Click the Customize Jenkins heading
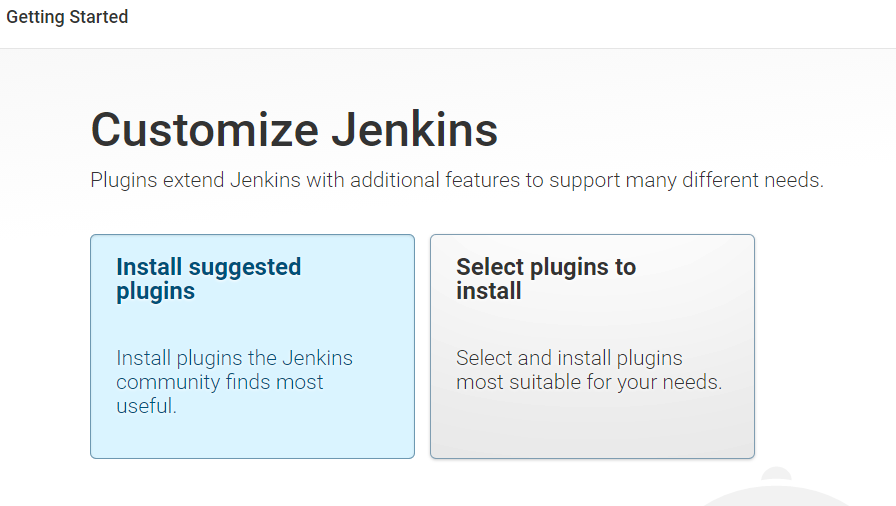896x506 pixels. coord(294,131)
